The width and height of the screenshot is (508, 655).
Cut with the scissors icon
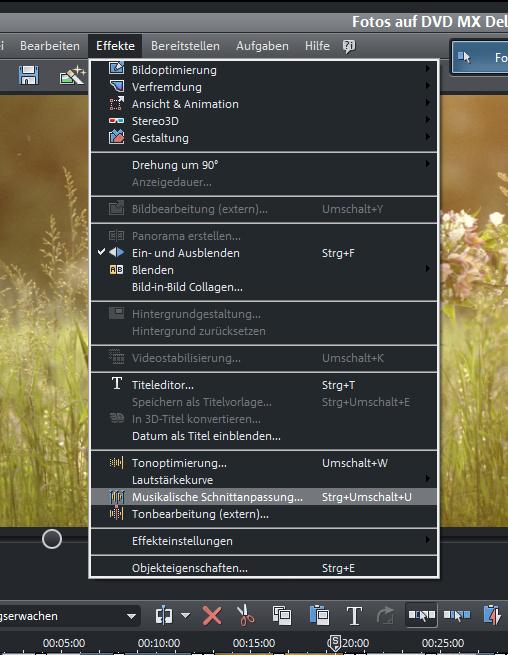[245, 615]
